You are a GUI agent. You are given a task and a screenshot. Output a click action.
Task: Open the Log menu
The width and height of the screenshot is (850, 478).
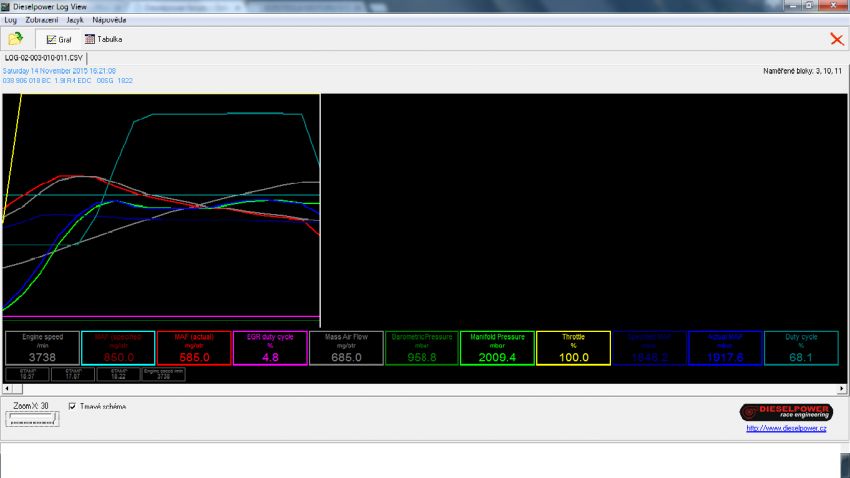(11, 20)
